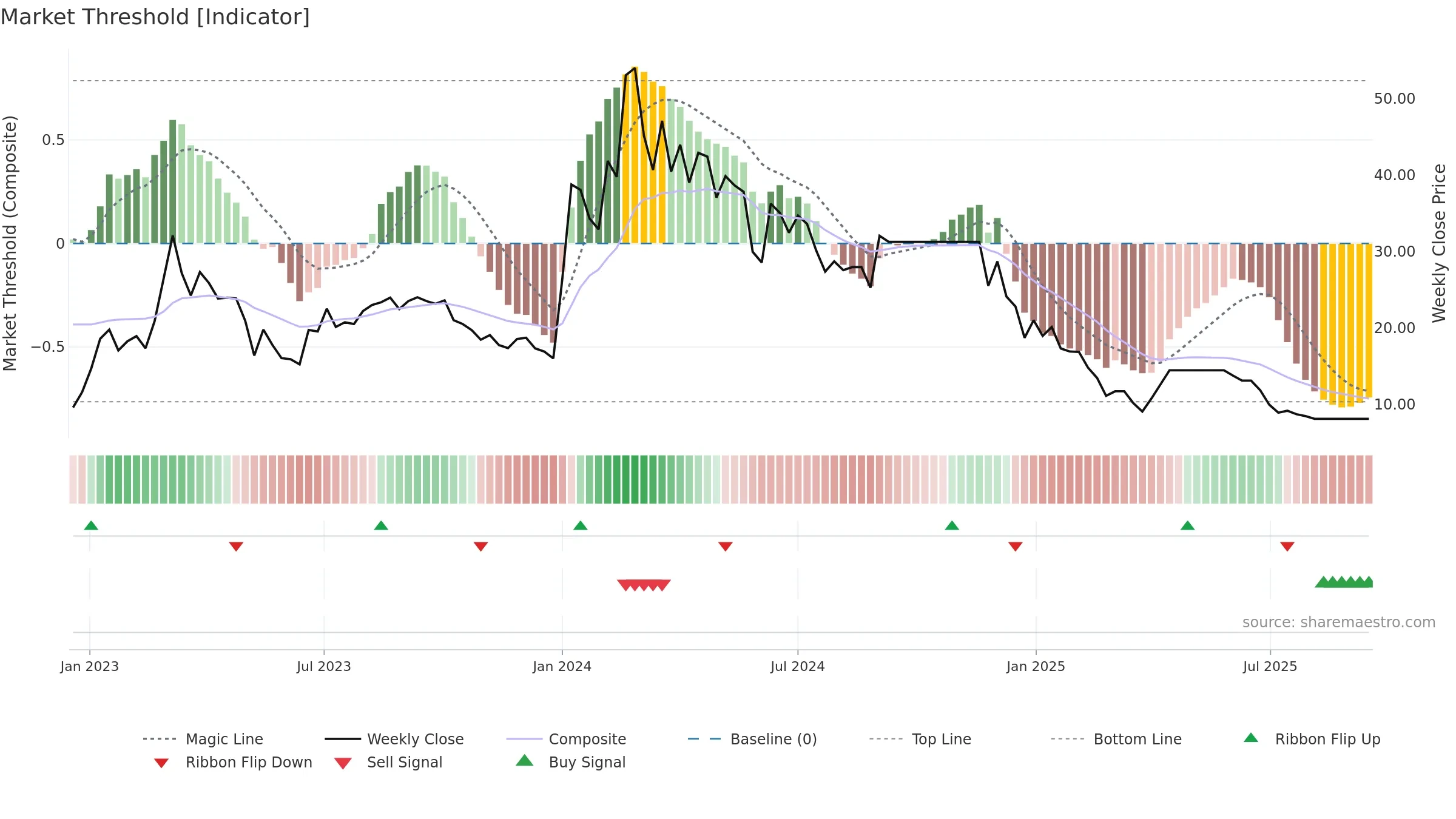Click the 30.00 price tick label

click(x=1395, y=252)
